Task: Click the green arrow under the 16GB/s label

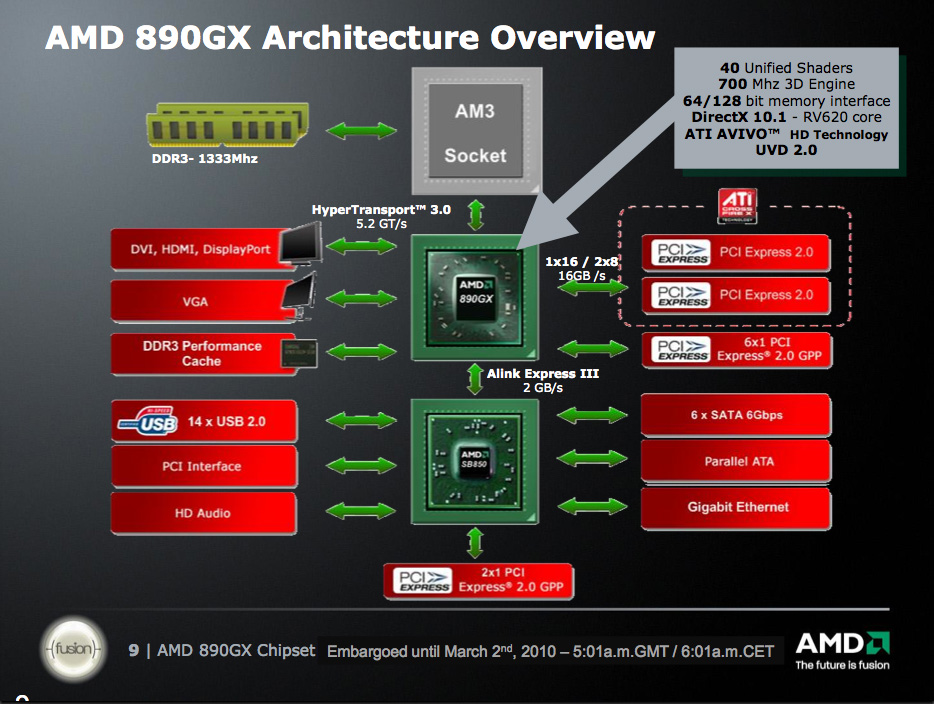Action: (x=592, y=287)
